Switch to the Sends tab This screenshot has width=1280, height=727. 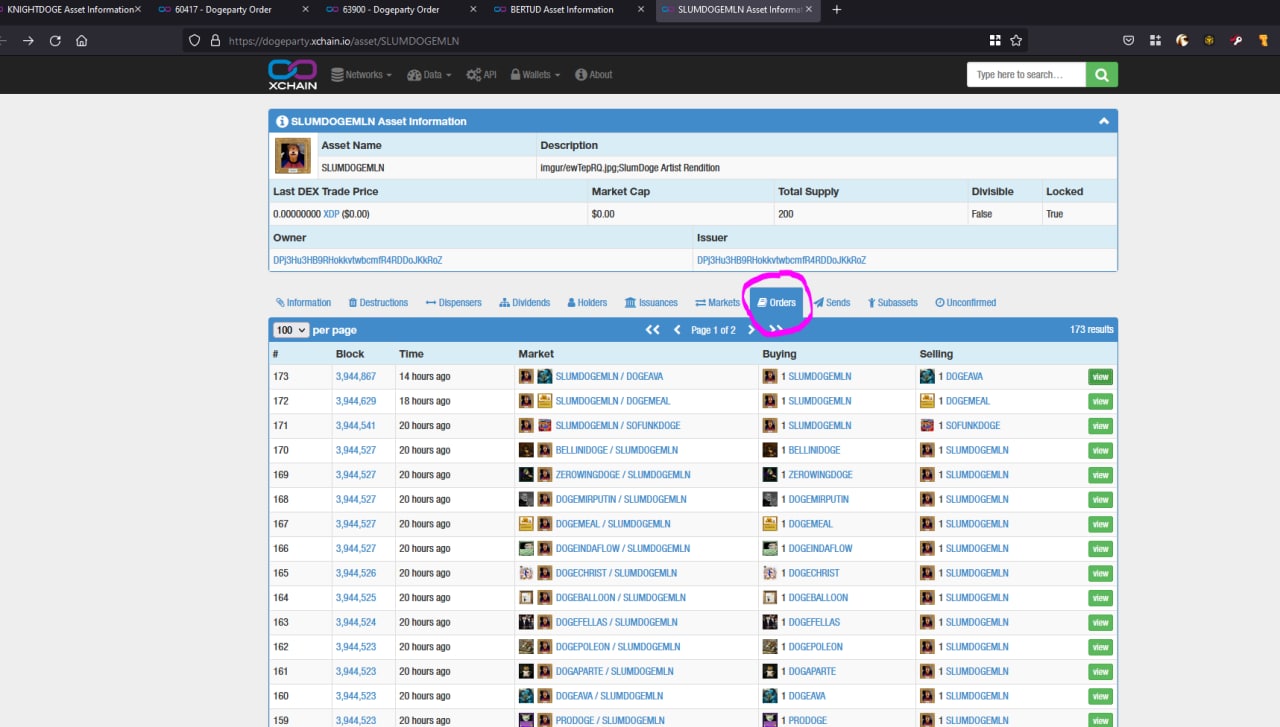(831, 303)
